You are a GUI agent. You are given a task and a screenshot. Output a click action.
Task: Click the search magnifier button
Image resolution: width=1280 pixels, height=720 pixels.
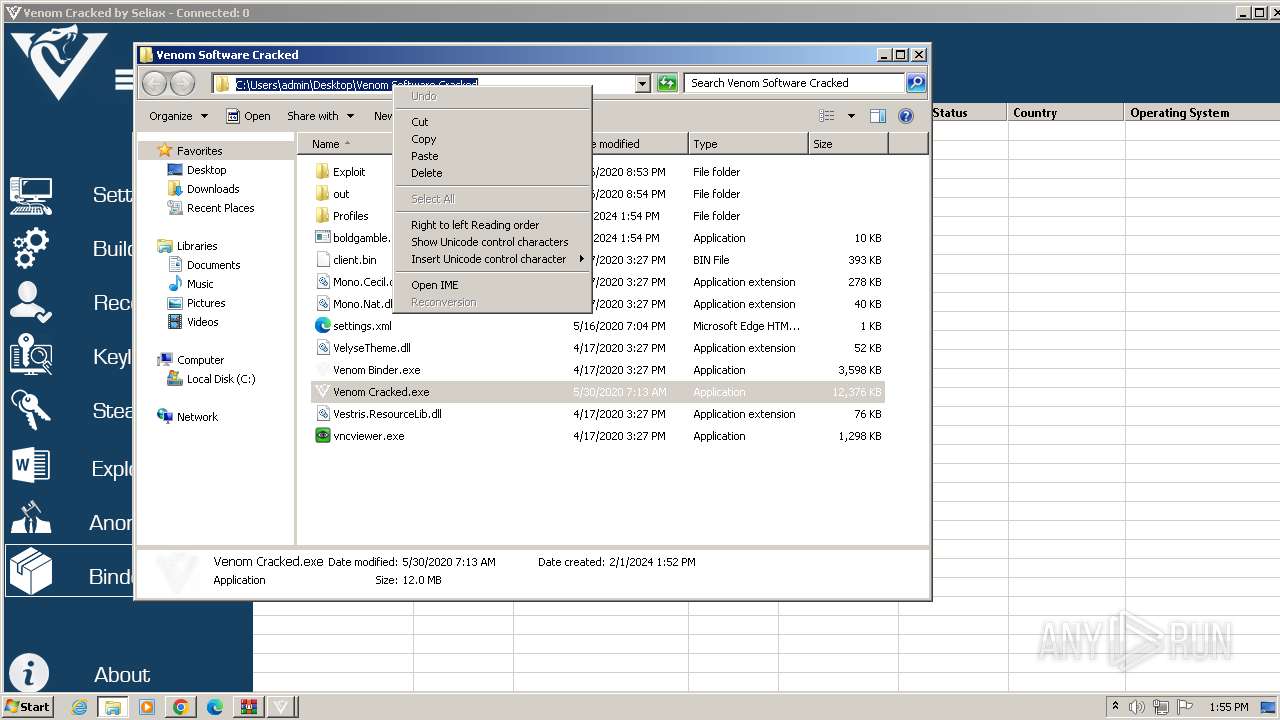click(x=915, y=83)
